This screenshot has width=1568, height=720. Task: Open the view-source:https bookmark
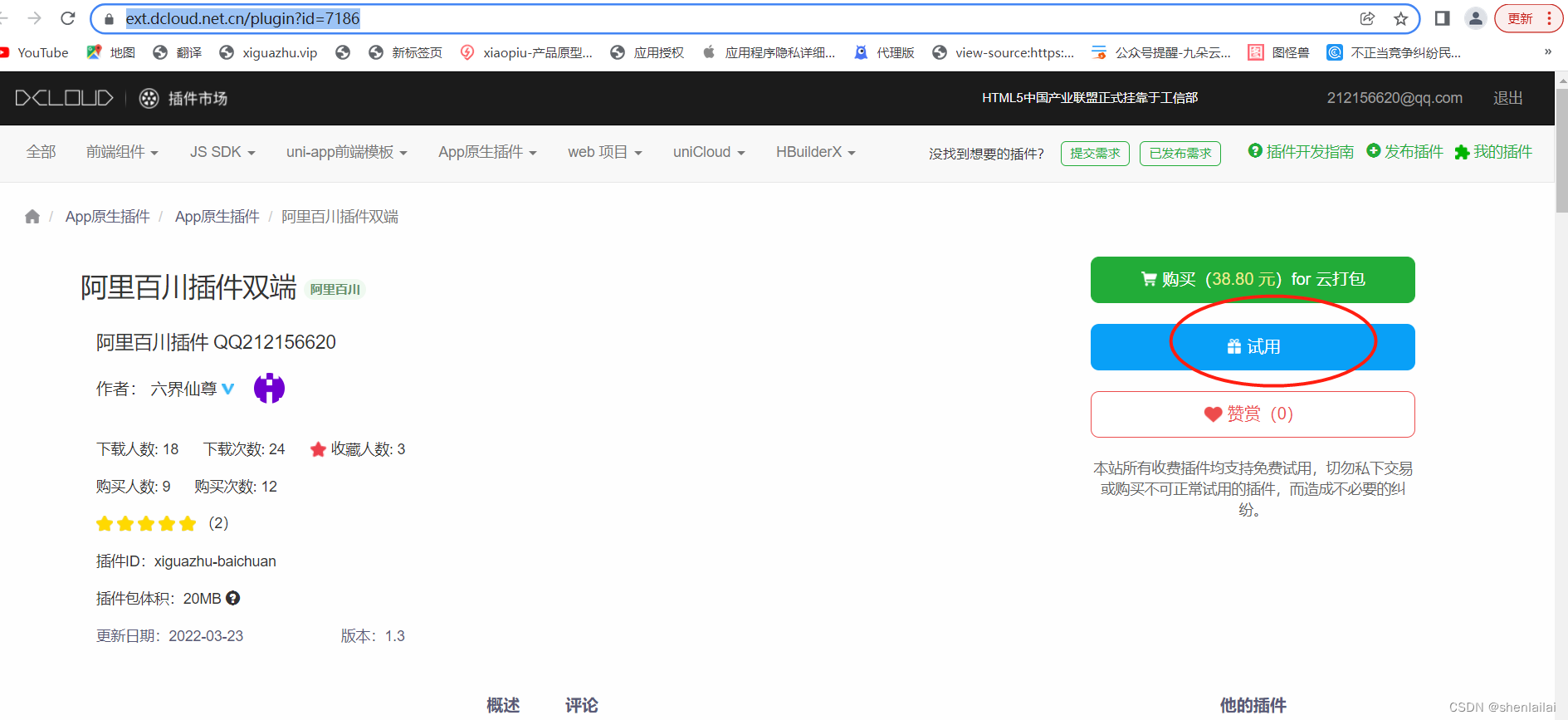click(x=1004, y=52)
